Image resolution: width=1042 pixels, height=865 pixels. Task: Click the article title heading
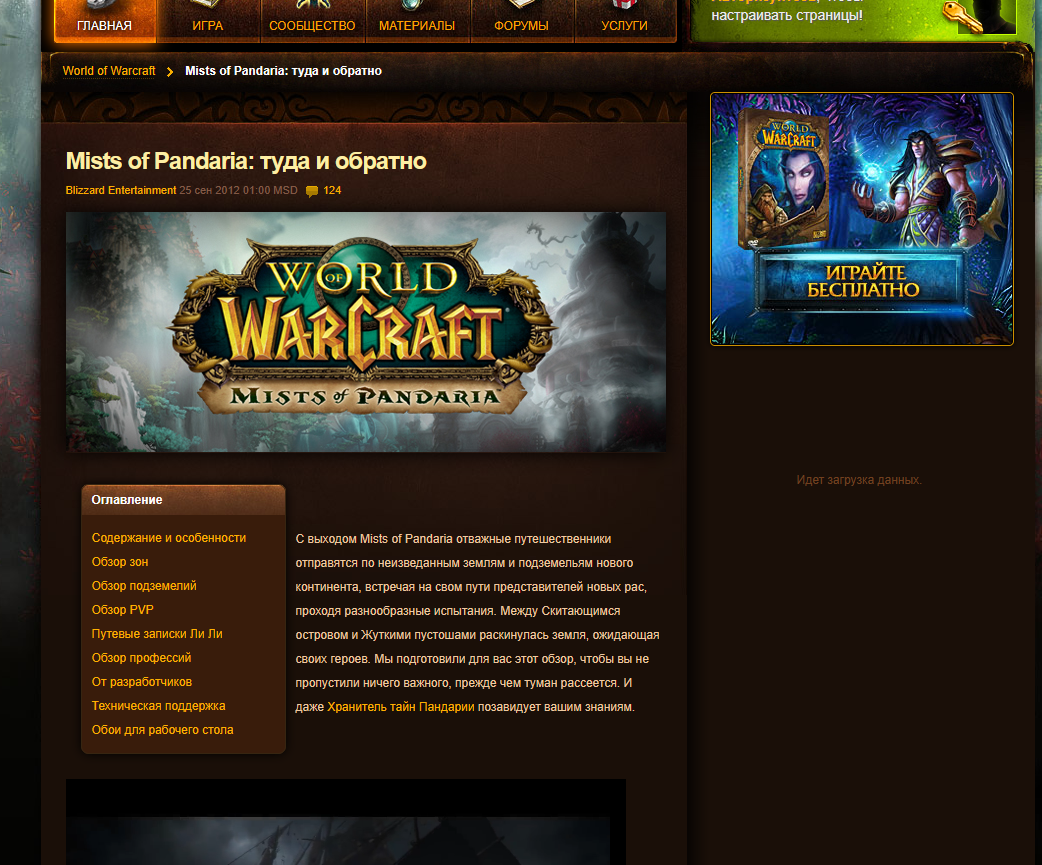246,161
